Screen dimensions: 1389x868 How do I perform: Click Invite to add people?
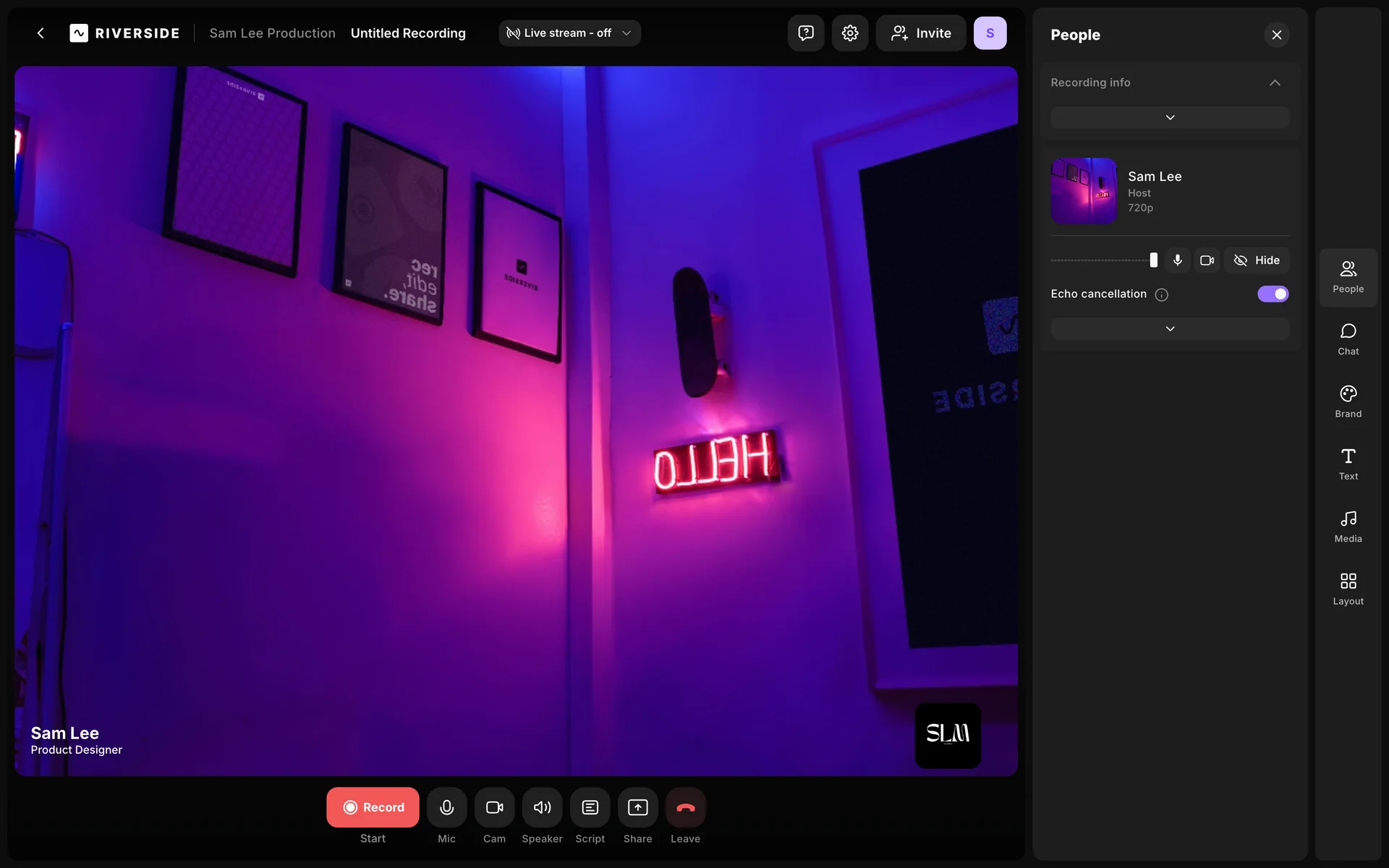pyautogui.click(x=920, y=33)
